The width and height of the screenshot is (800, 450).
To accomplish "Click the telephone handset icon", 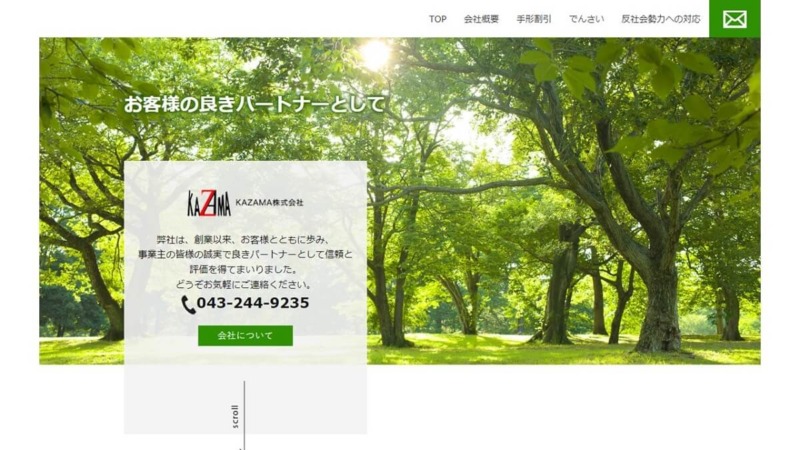I will coord(189,304).
